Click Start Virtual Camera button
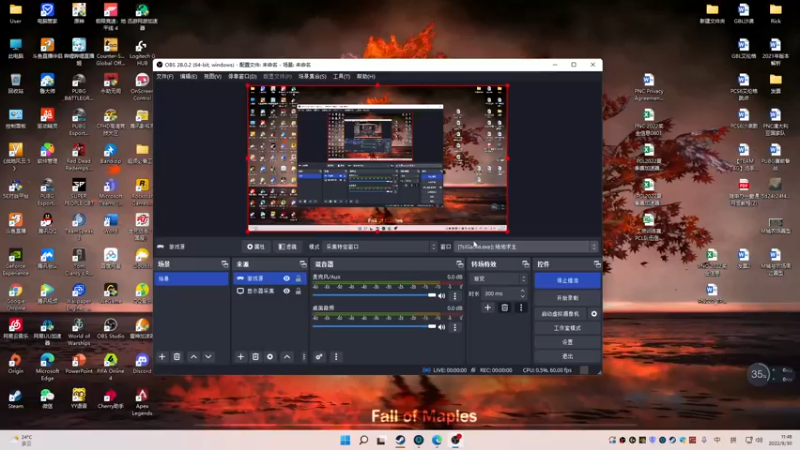Screen dimensions: 800x450 tap(561, 314)
